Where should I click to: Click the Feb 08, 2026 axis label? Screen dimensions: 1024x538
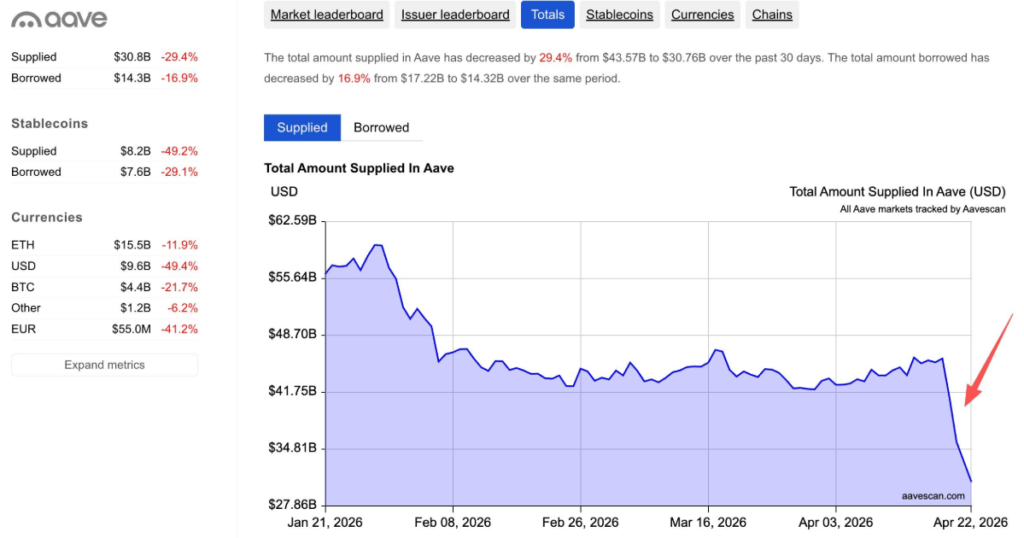coord(450,523)
